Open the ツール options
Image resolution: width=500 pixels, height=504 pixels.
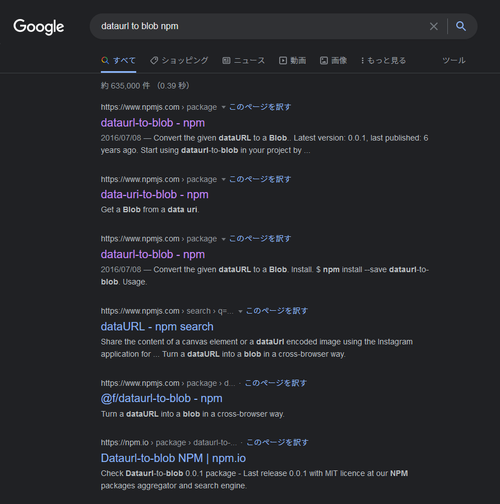coord(454,61)
